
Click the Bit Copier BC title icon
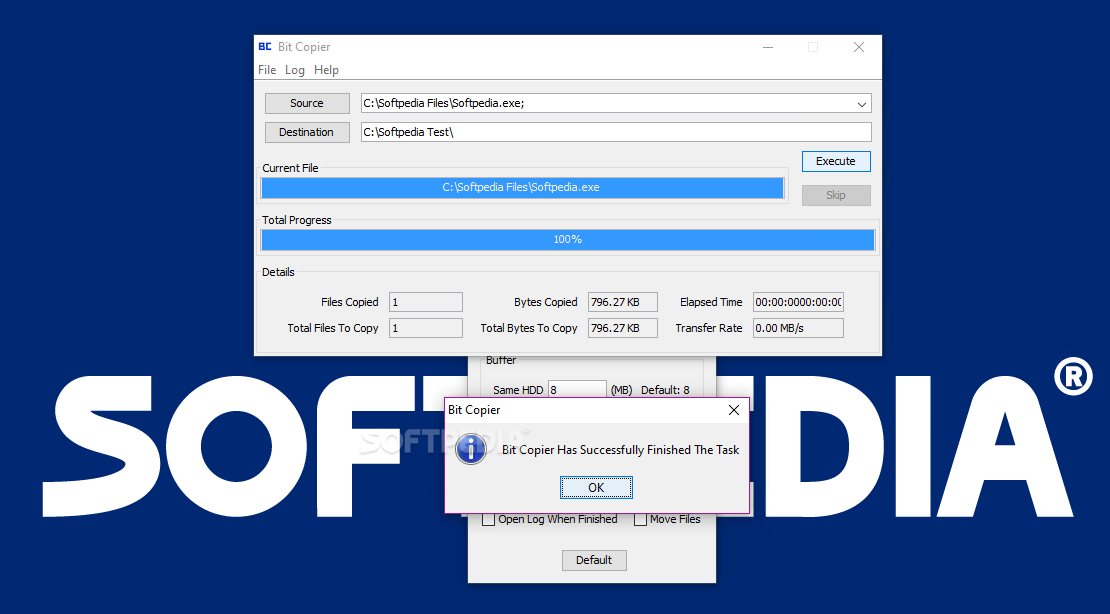coord(265,47)
